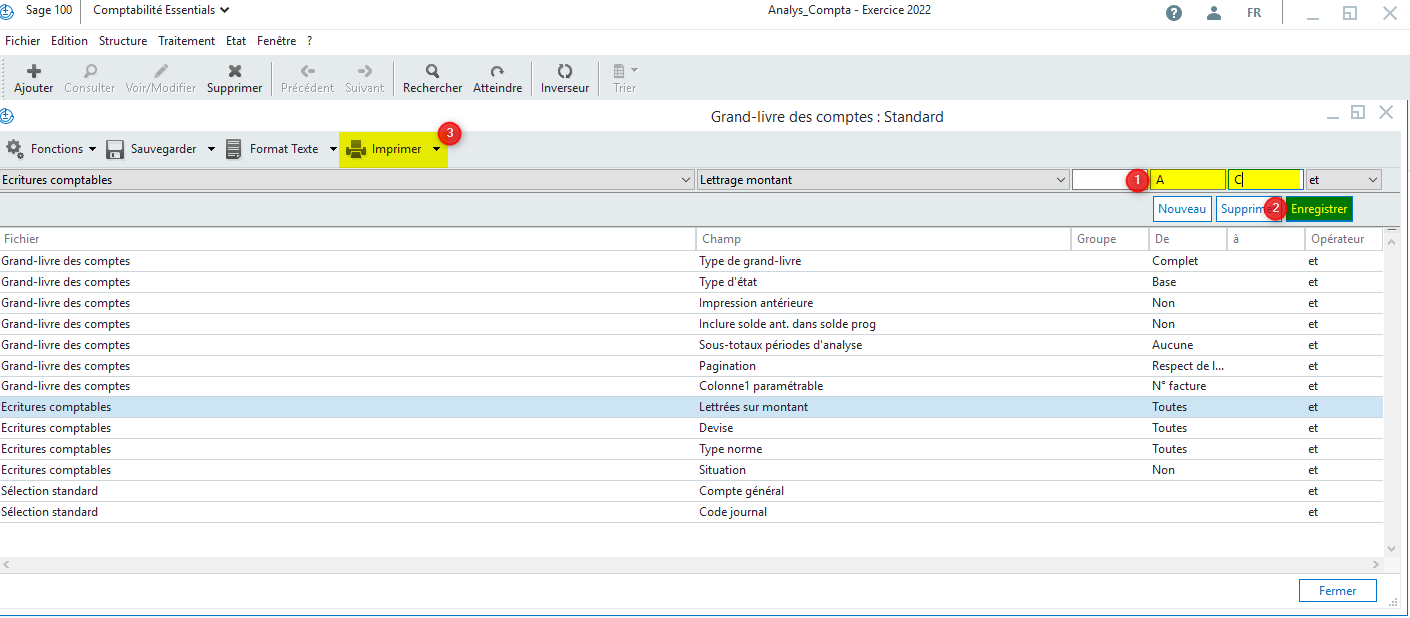Screen dimensions: 1410x618
Task: Click the Ajouter plus icon
Action: pyautogui.click(x=33, y=72)
